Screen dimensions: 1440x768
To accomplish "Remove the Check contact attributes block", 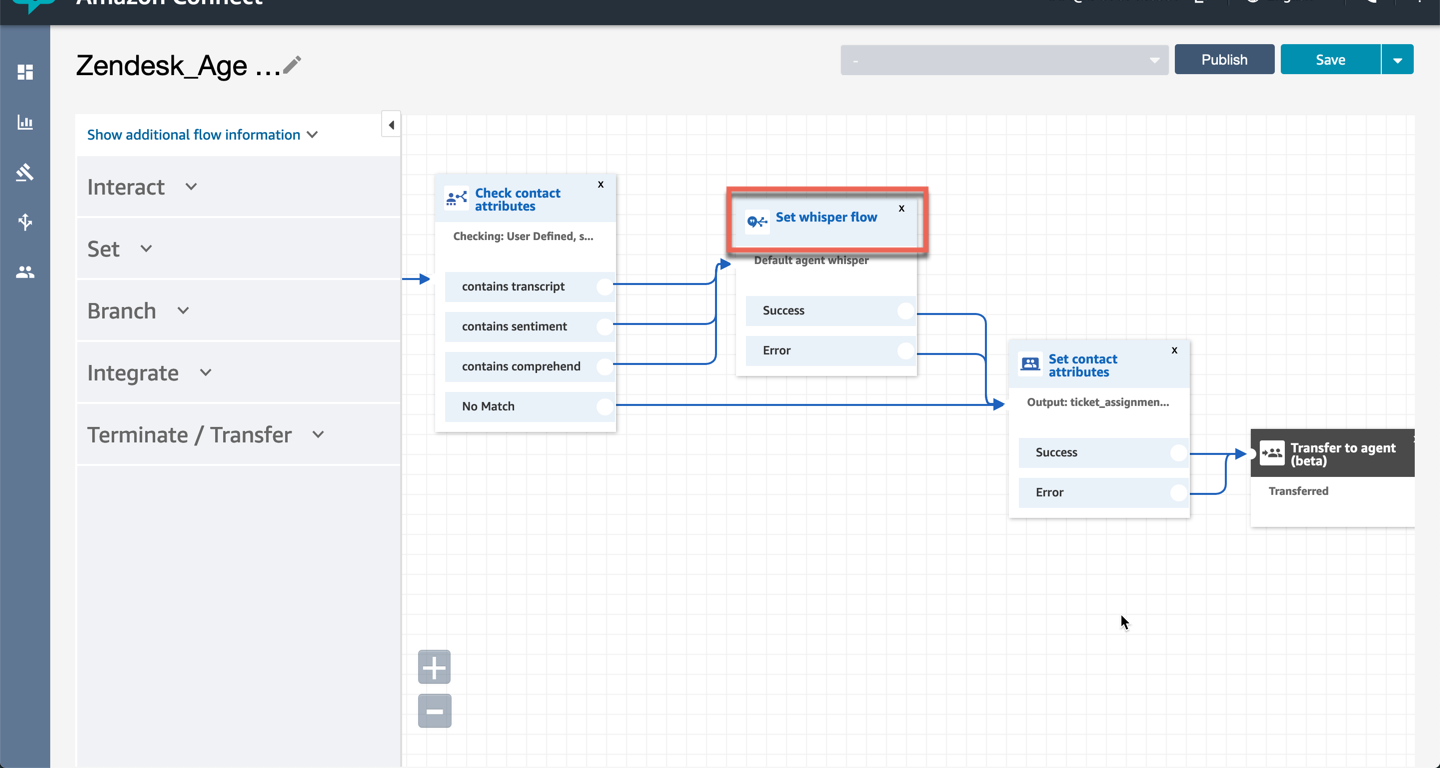I will point(600,184).
